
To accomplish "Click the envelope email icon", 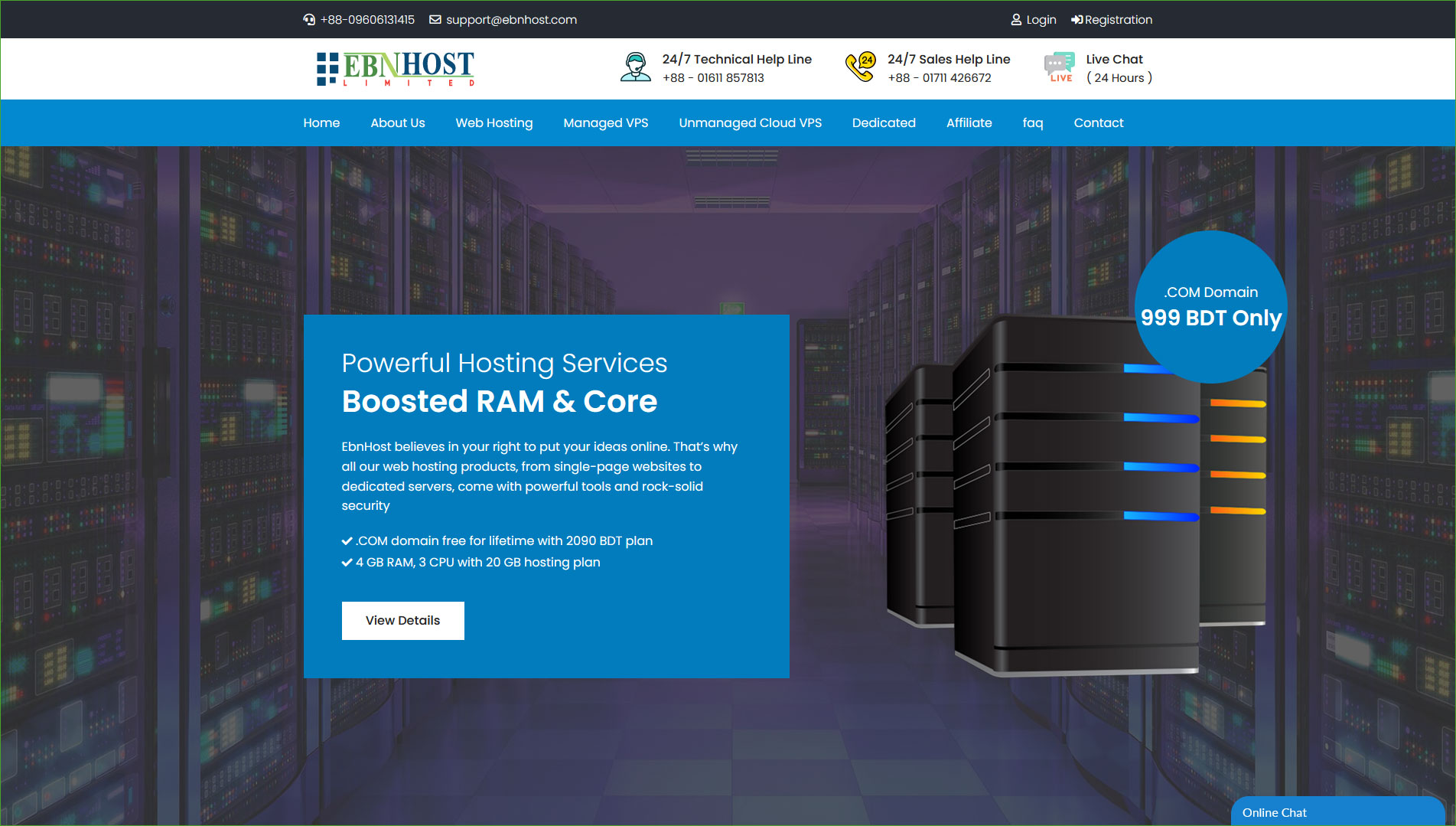I will 435,20.
